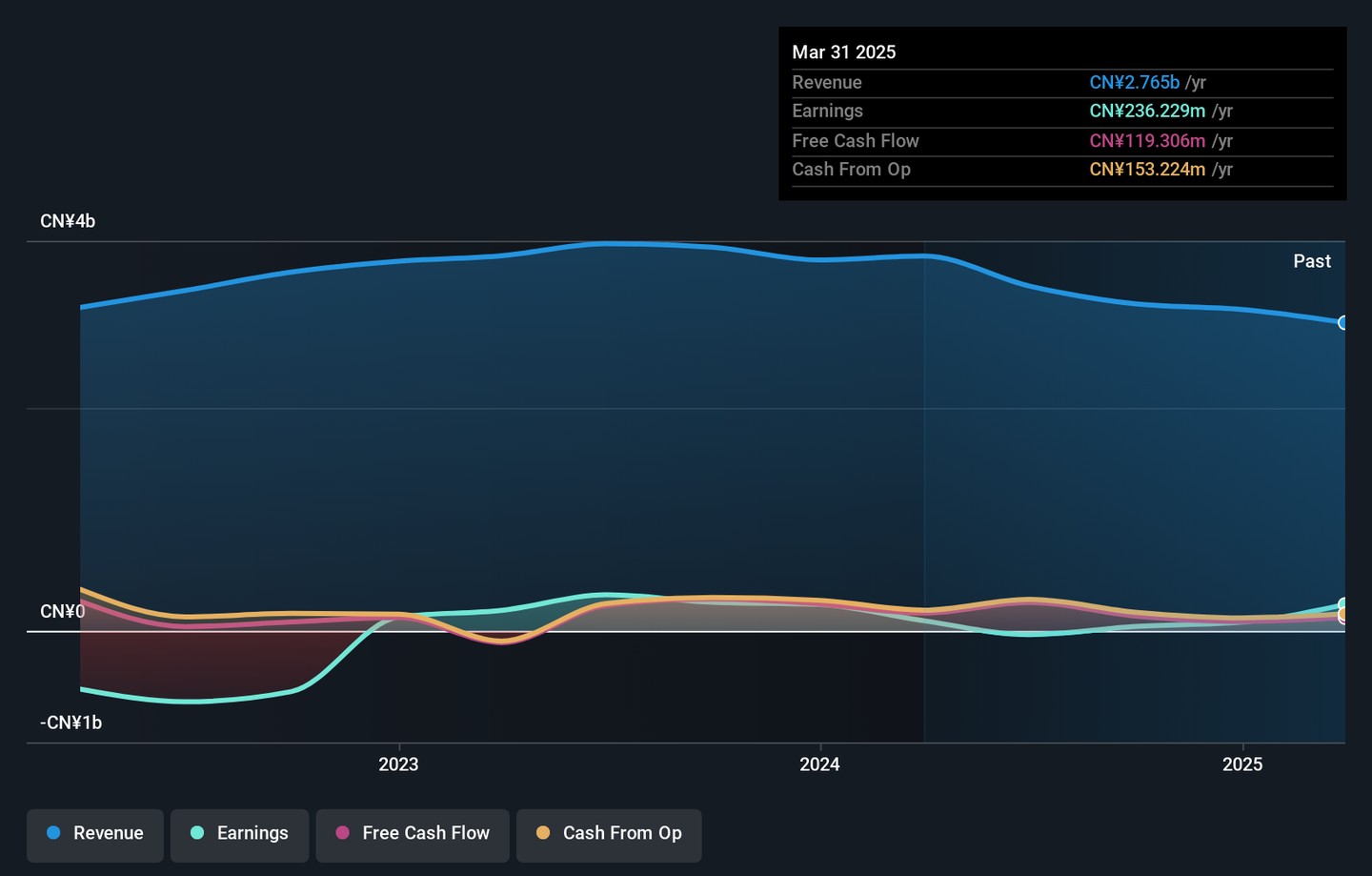The height and width of the screenshot is (876, 1372).
Task: Click the CN¥119.306m free cash flow value
Action: 1147,141
